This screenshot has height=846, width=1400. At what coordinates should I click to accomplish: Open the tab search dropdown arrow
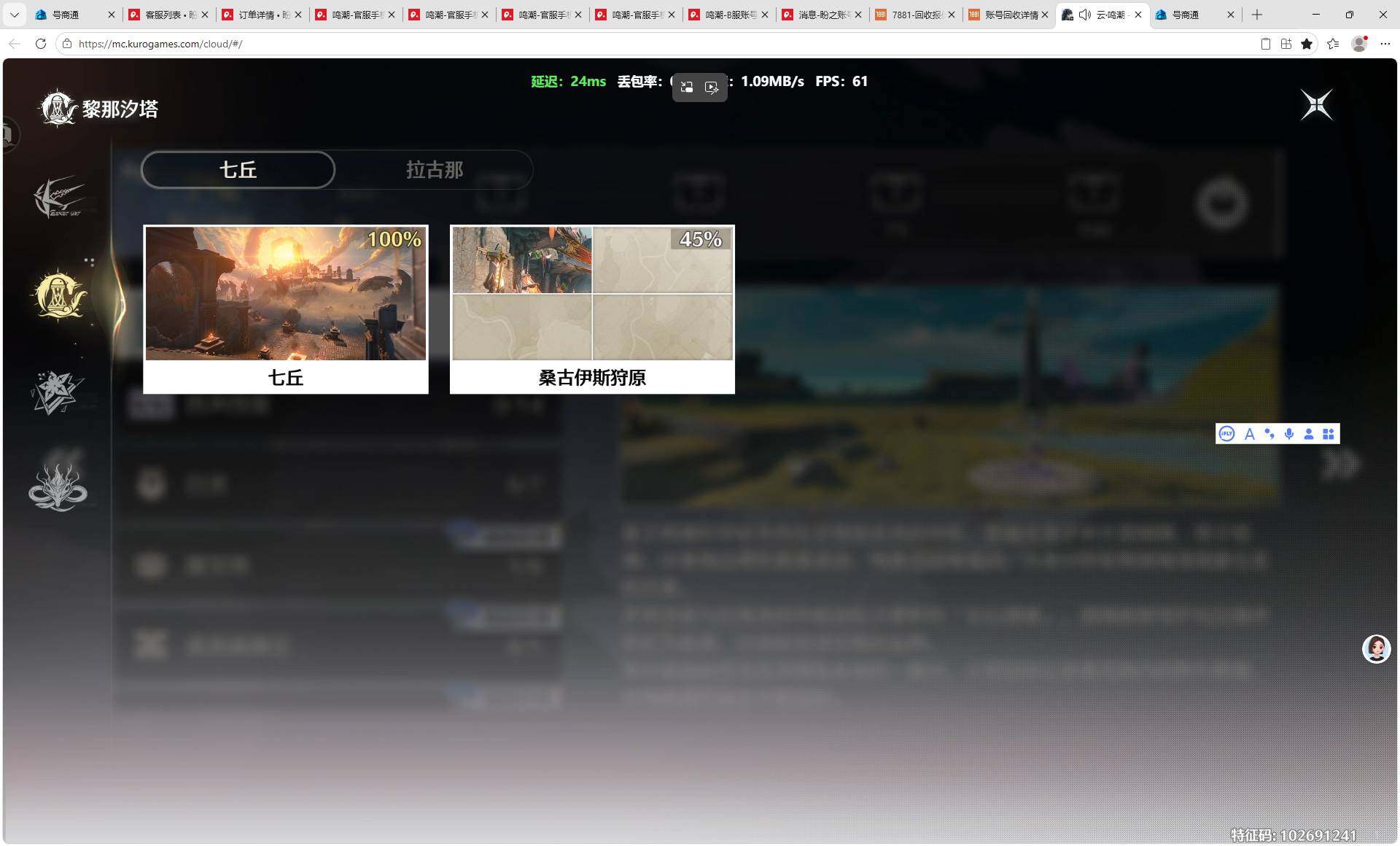tap(14, 15)
